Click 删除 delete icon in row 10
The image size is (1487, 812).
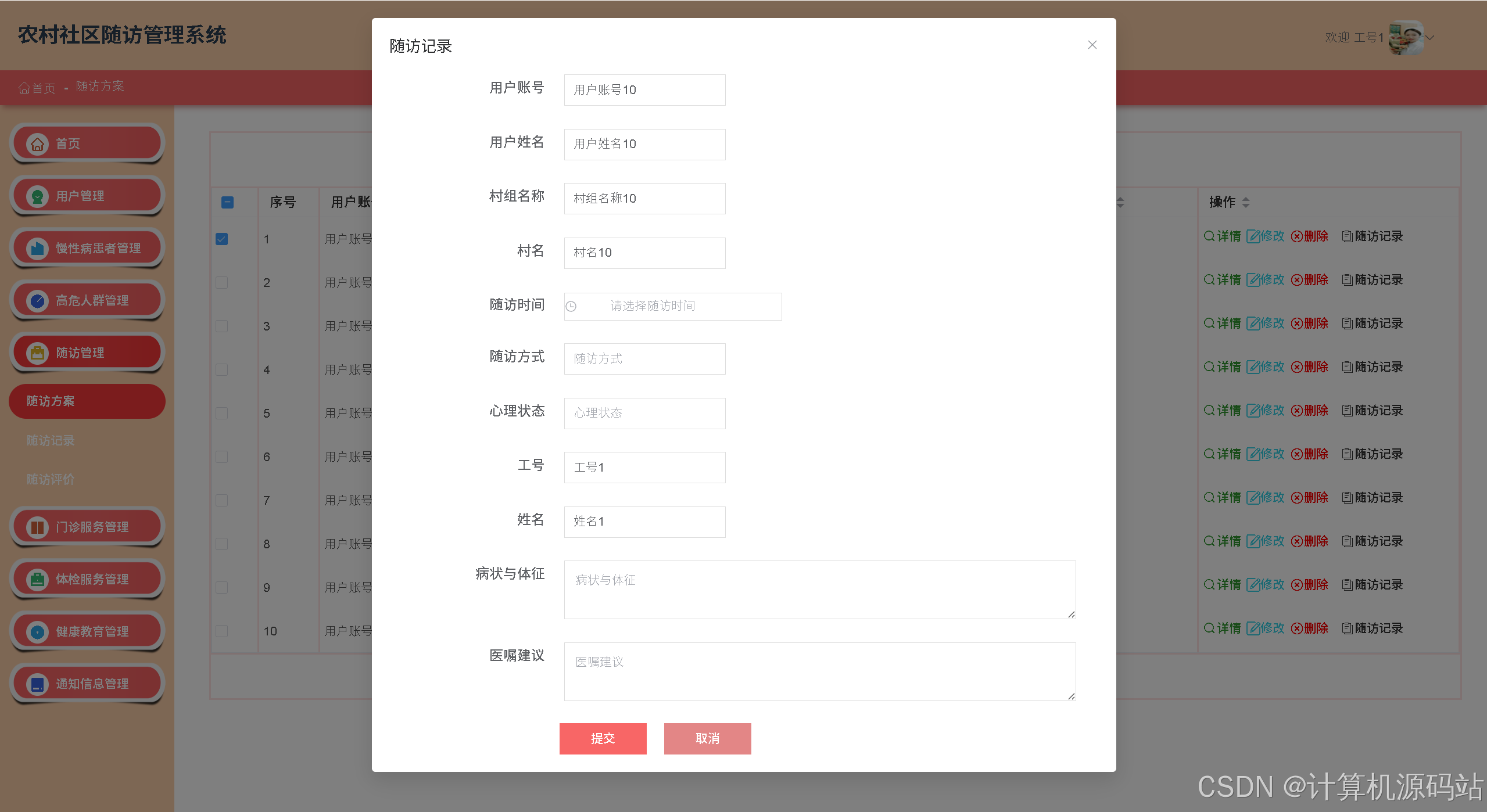[x=1296, y=628]
